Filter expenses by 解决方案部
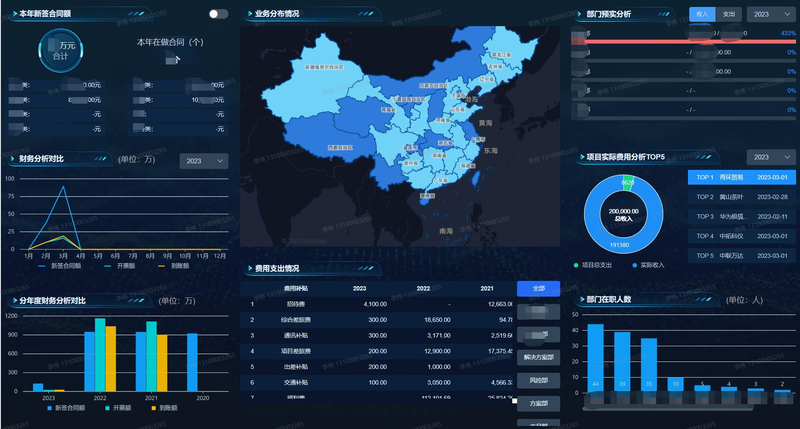The height and width of the screenshot is (429, 800). (538, 357)
